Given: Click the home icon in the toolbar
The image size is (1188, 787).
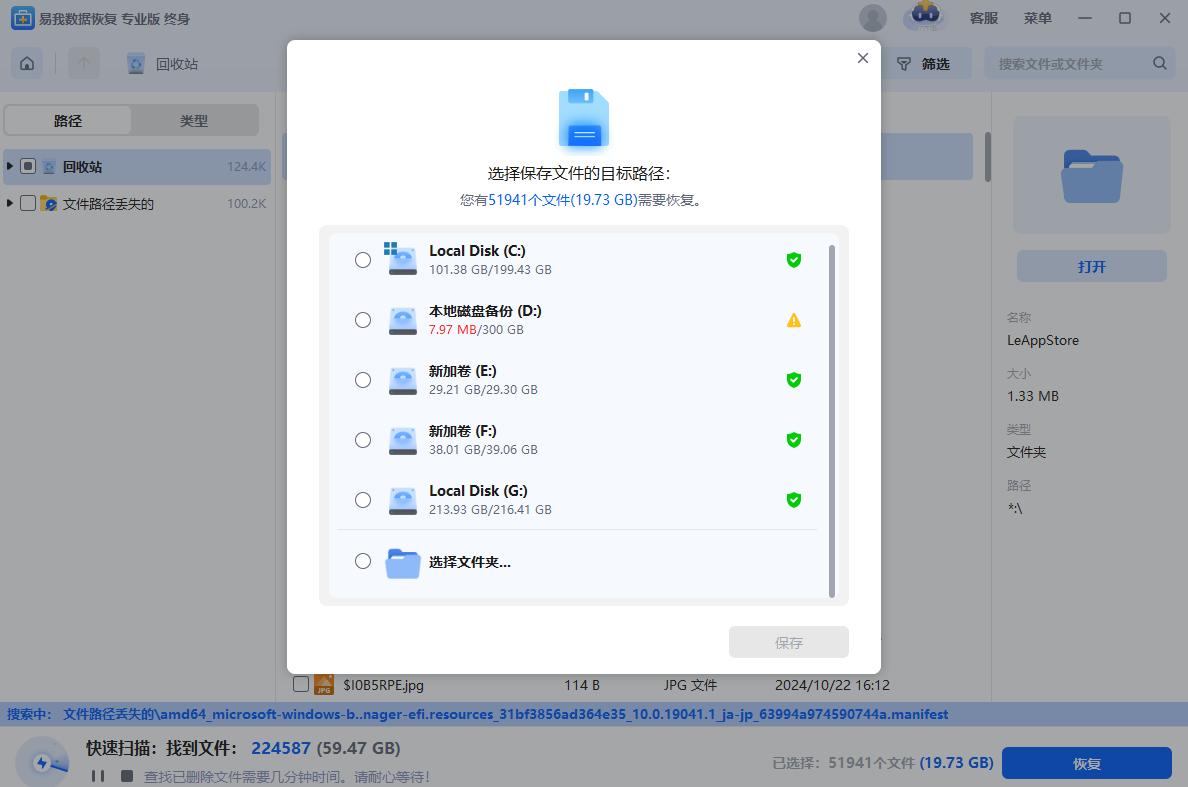Looking at the screenshot, I should (x=26, y=63).
